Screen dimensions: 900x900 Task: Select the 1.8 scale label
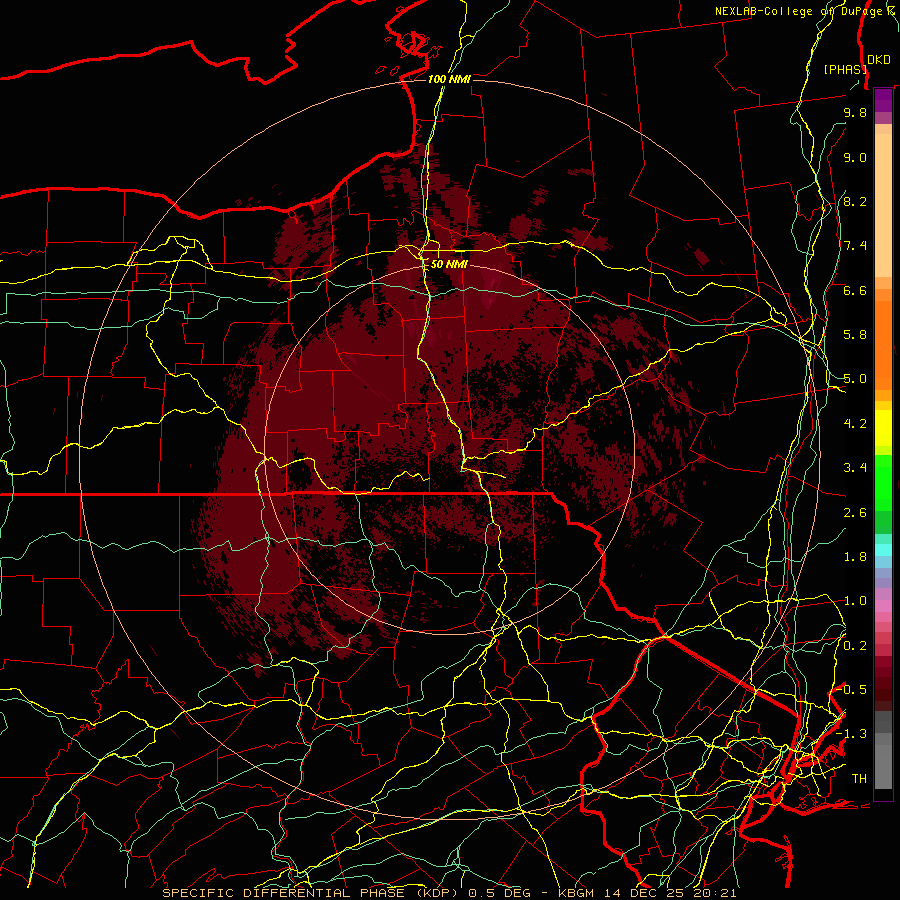(855, 557)
